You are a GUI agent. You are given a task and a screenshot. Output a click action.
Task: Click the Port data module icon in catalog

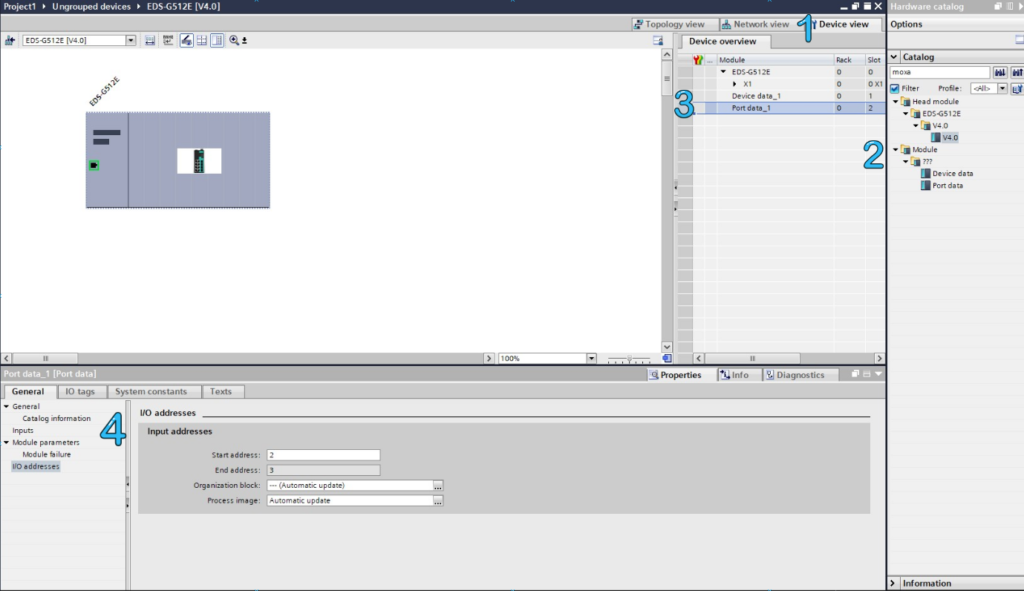tap(925, 185)
